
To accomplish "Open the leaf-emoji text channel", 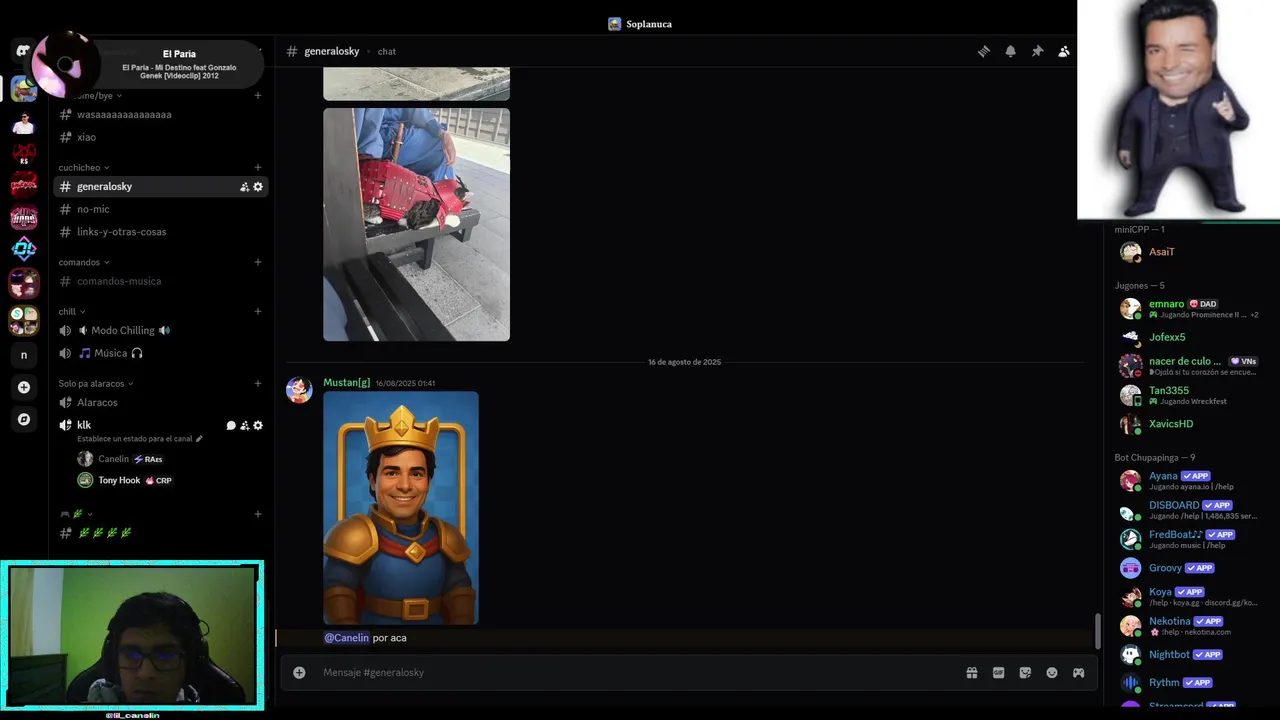I will pyautogui.click(x=160, y=533).
